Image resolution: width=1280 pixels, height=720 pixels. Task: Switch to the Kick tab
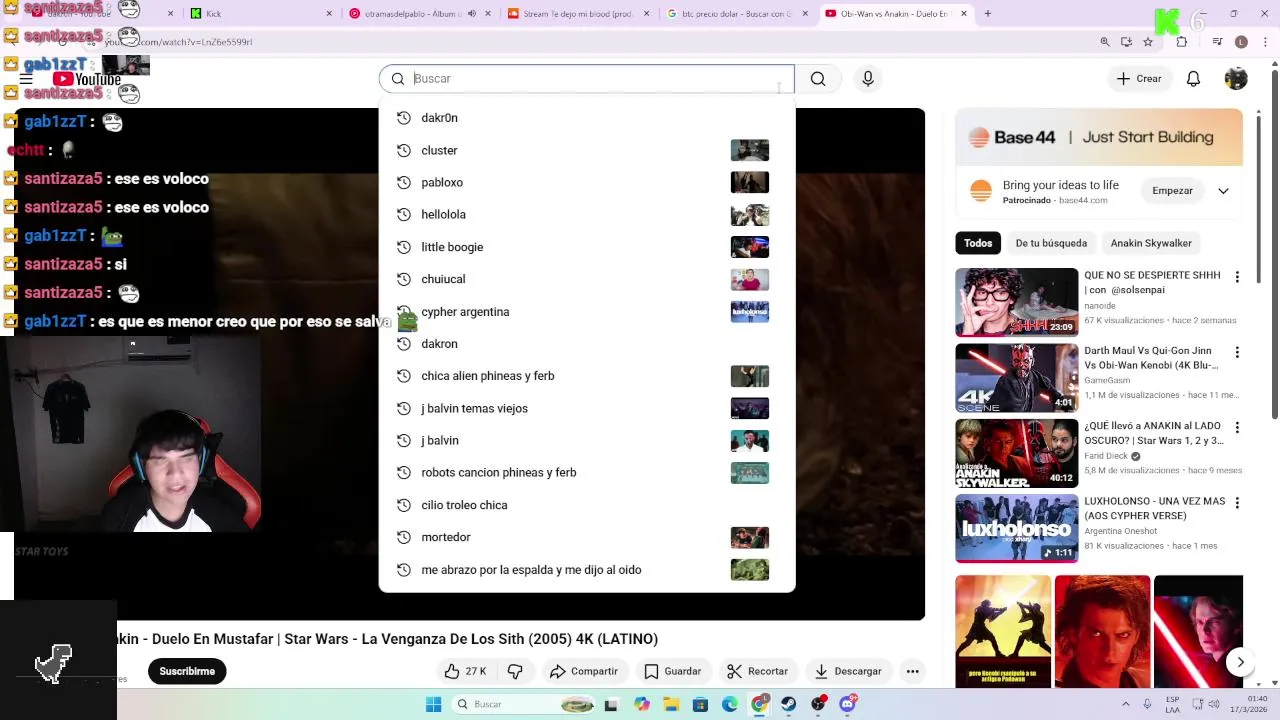(x=260, y=14)
